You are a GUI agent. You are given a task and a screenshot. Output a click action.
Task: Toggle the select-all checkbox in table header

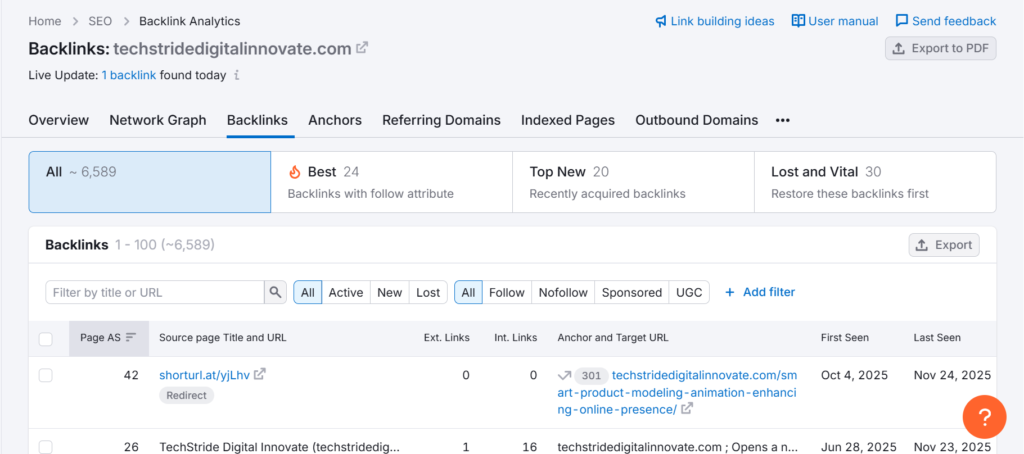pos(45,339)
